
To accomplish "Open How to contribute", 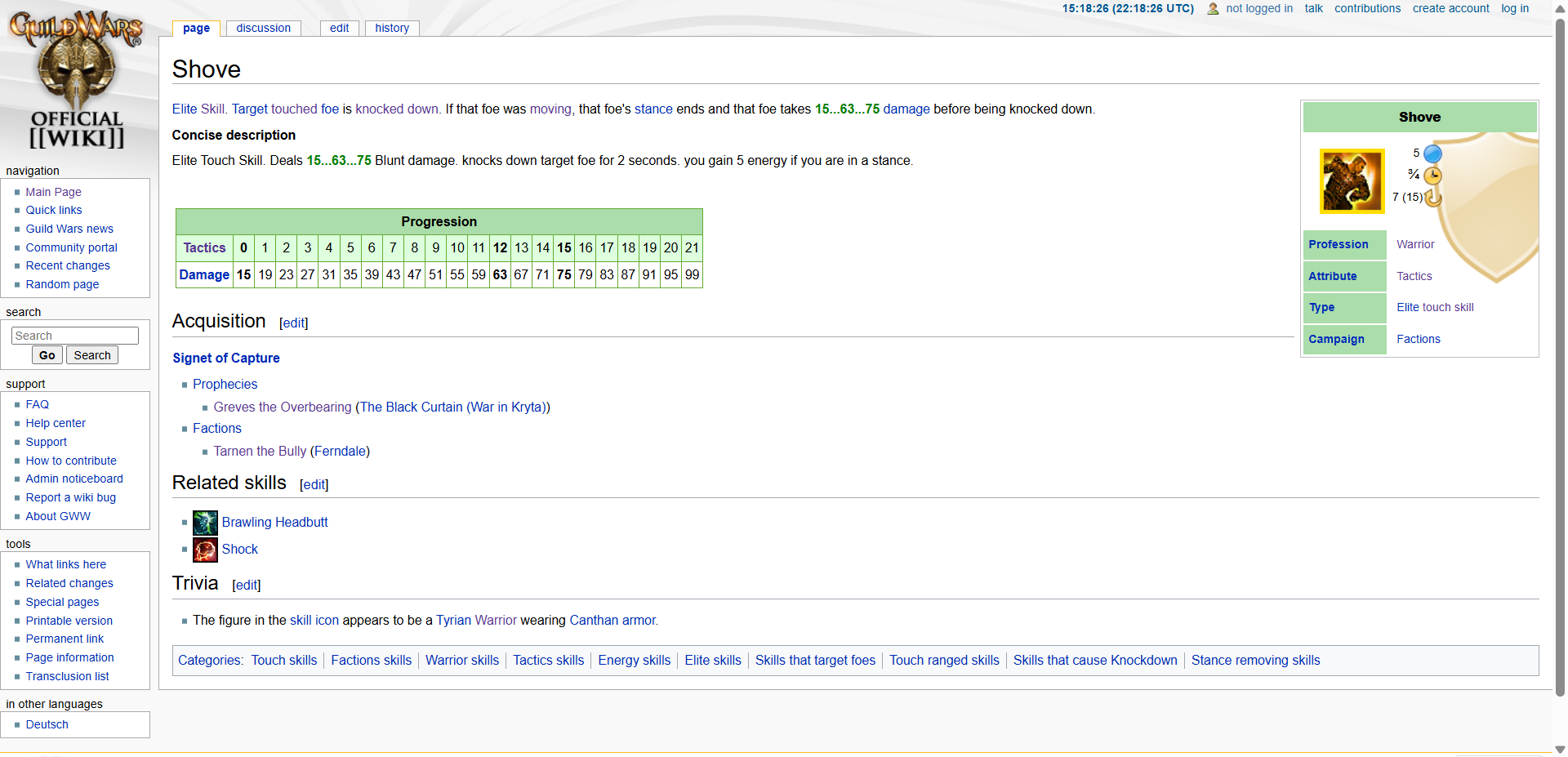I will pyautogui.click(x=71, y=461).
